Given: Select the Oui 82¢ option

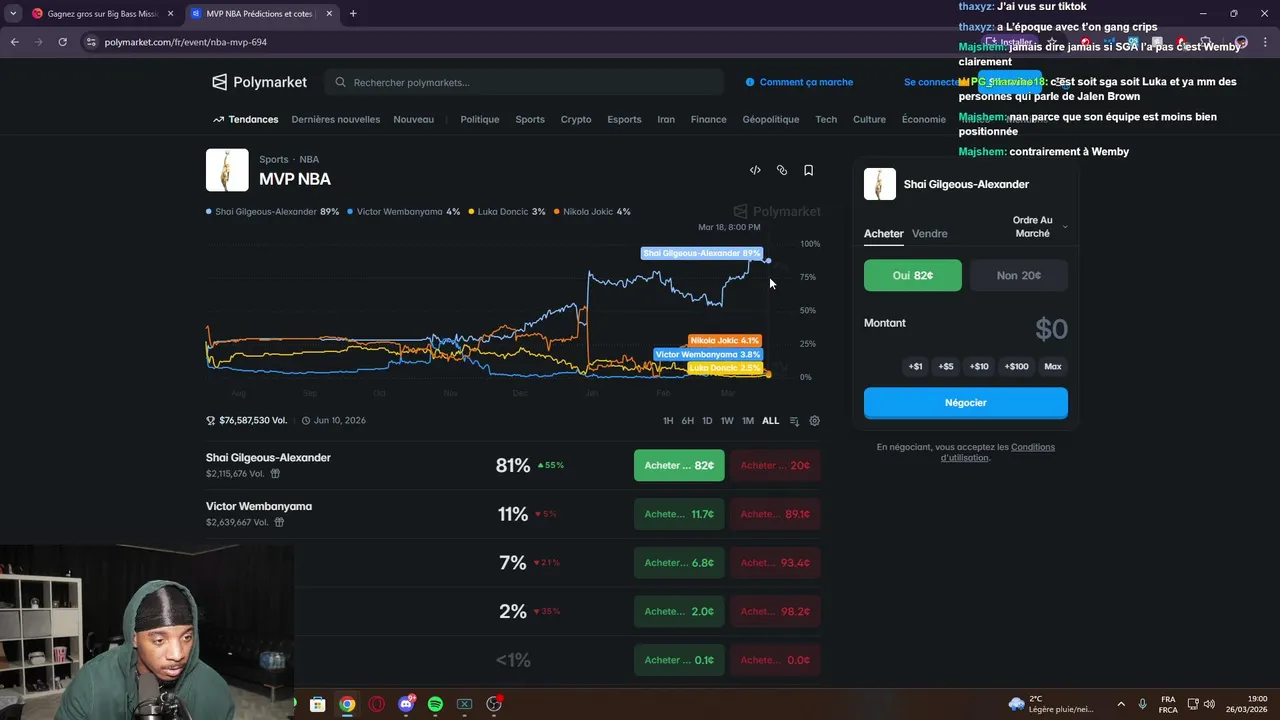Looking at the screenshot, I should [x=913, y=275].
